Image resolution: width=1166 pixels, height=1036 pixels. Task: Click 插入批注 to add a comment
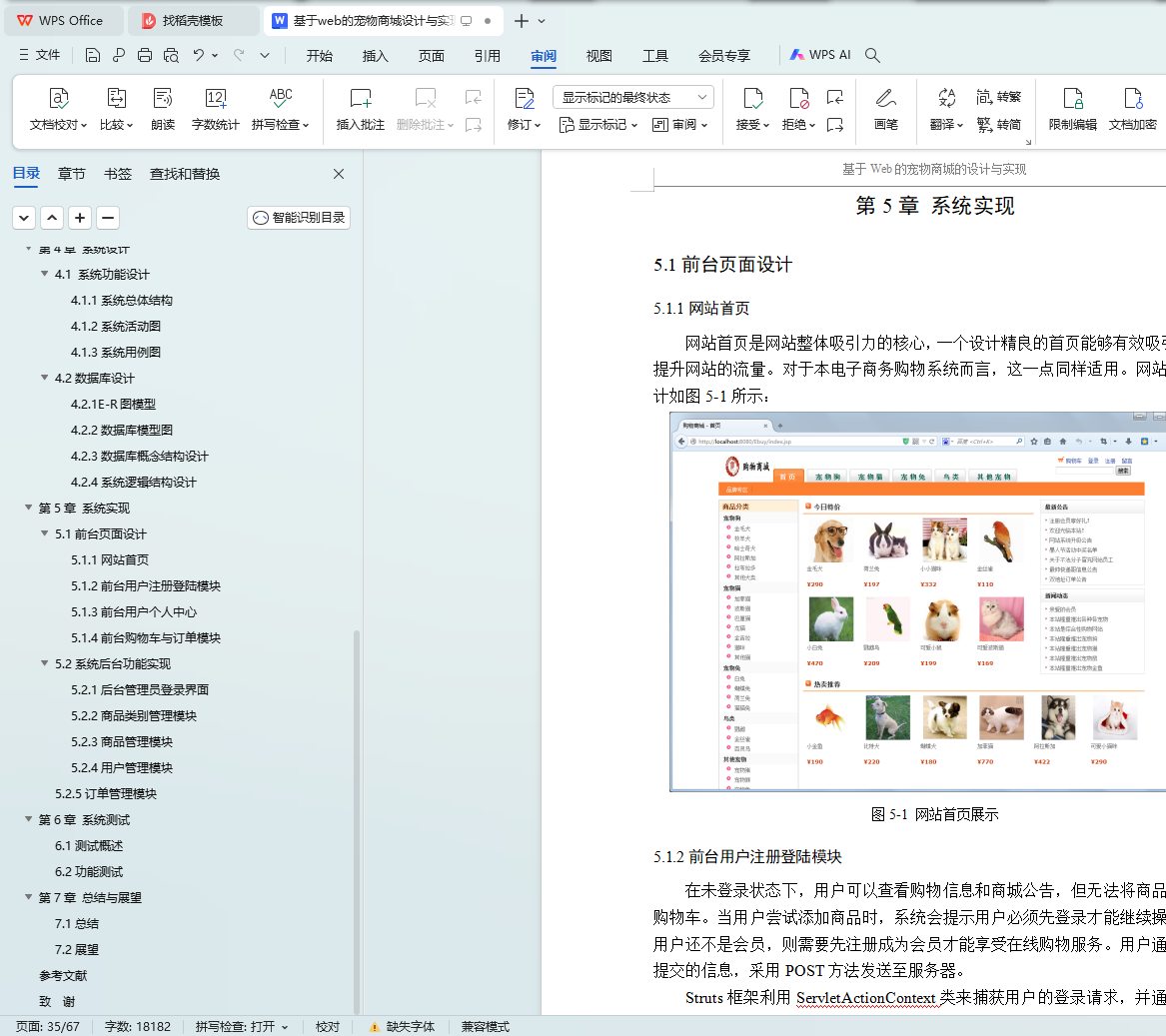click(361, 109)
